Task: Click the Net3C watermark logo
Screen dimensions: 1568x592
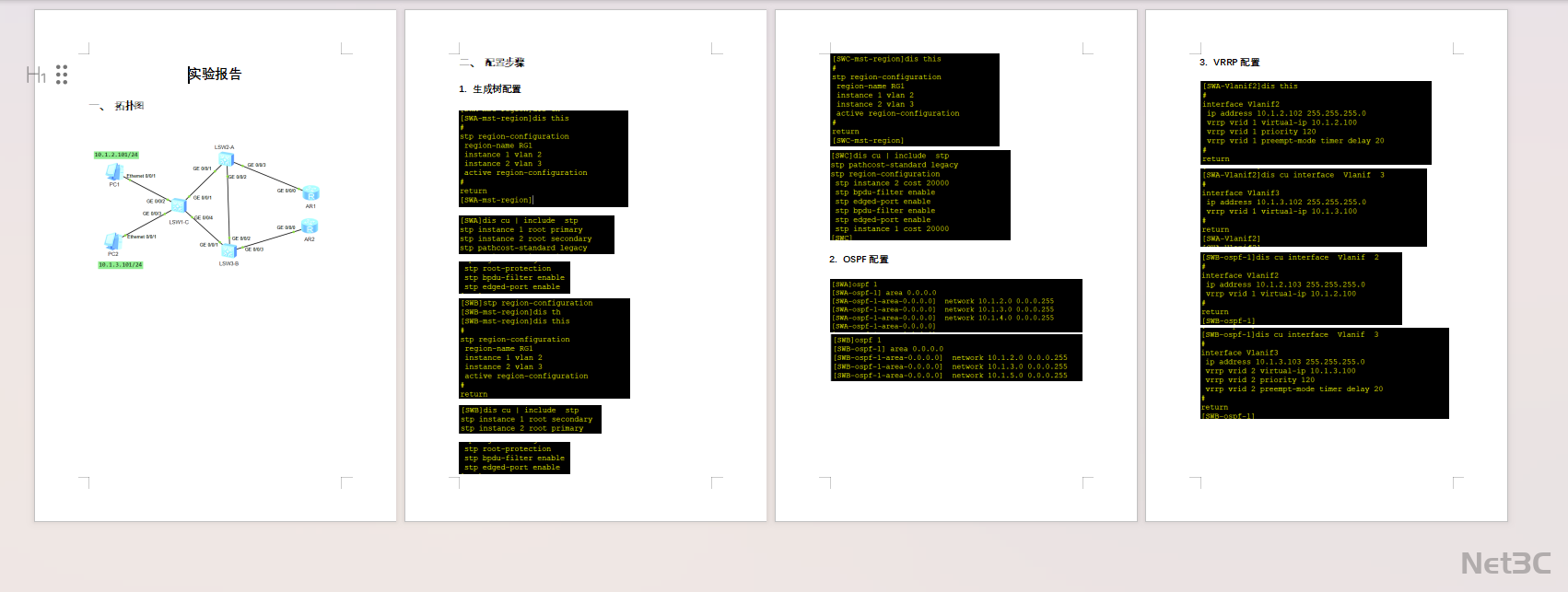Action: coord(1505,563)
